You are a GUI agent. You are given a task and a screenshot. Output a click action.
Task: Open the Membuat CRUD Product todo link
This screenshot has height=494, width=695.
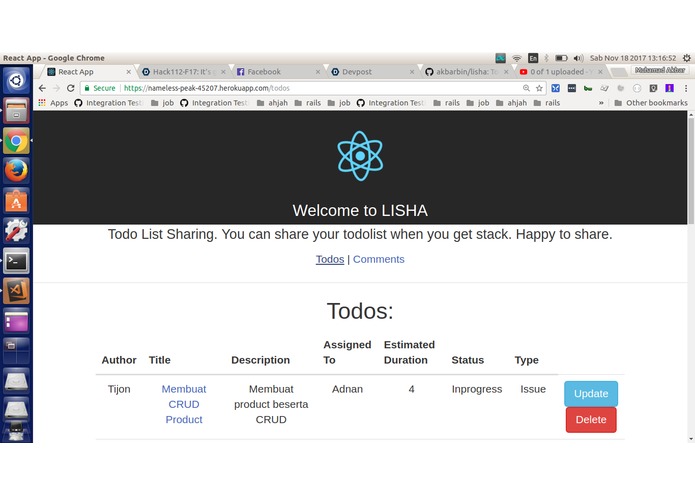(x=184, y=404)
